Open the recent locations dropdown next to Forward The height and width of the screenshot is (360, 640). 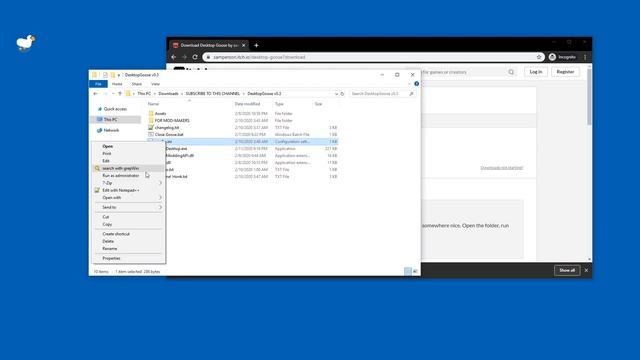click(113, 94)
